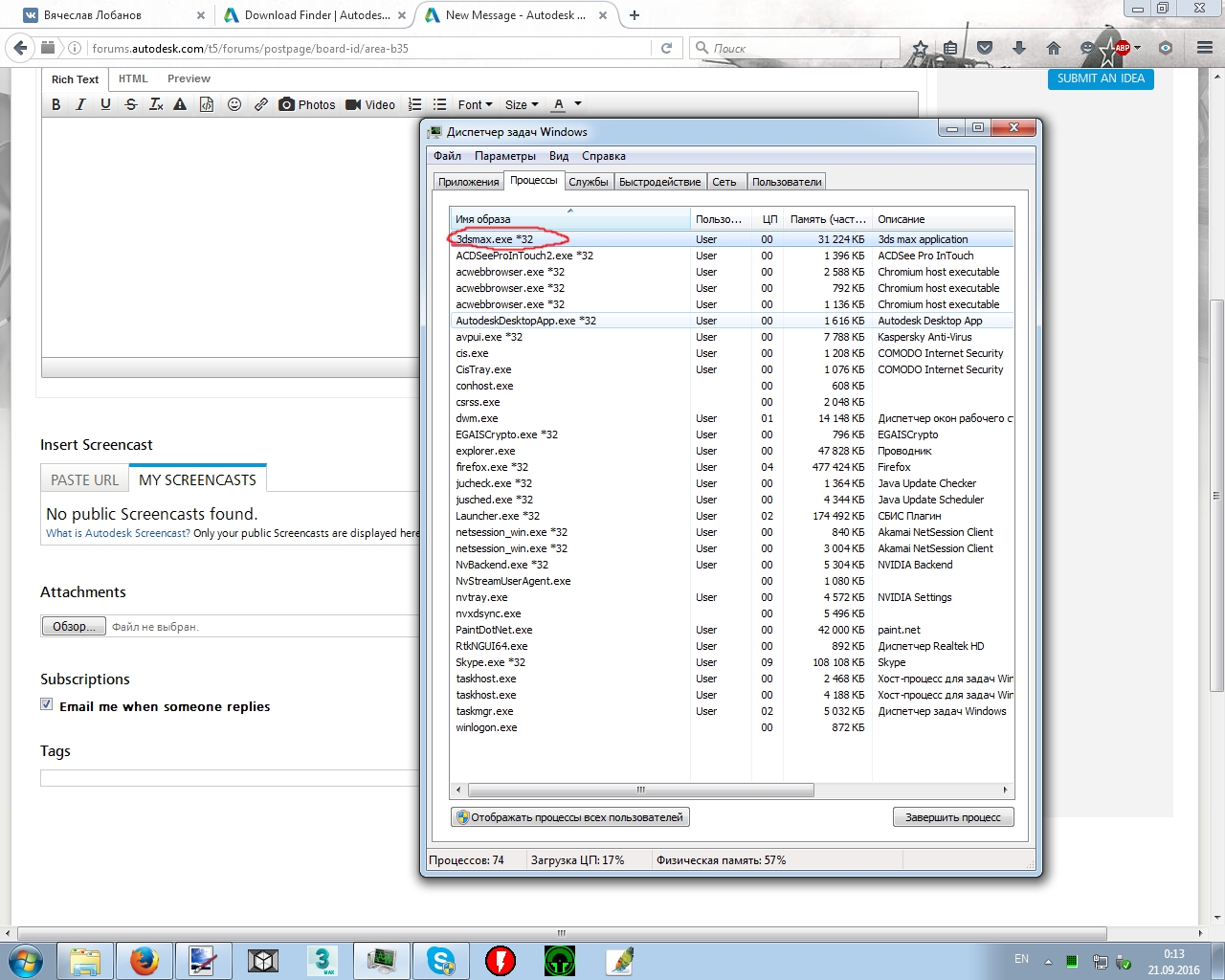The height and width of the screenshot is (980, 1225).
Task: Open the Firefox hamburger menu
Action: 1205,48
